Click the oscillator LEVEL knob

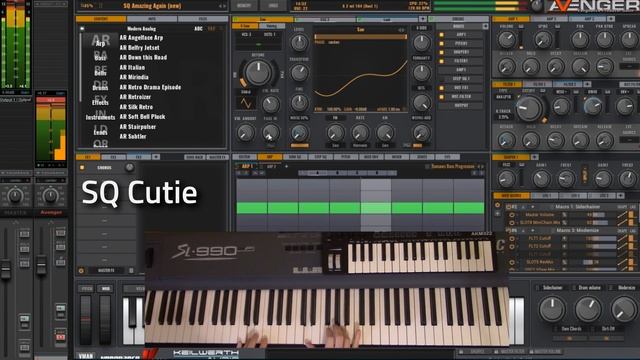click(x=299, y=42)
